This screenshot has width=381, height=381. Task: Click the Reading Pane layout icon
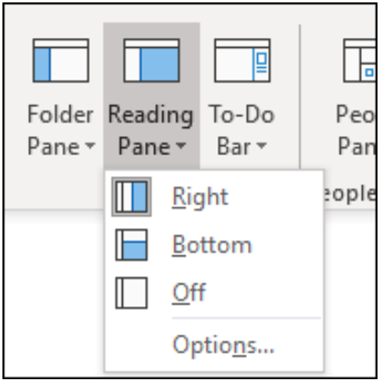click(x=152, y=60)
